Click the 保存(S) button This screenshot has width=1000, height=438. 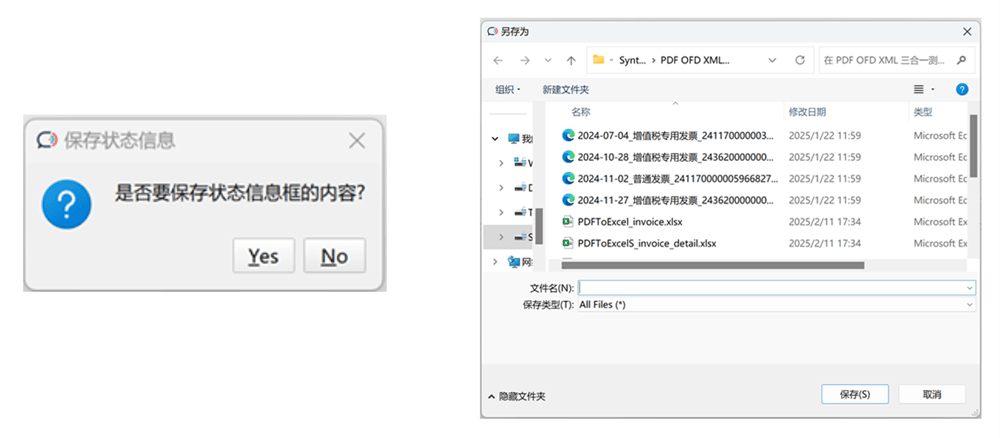pos(855,394)
